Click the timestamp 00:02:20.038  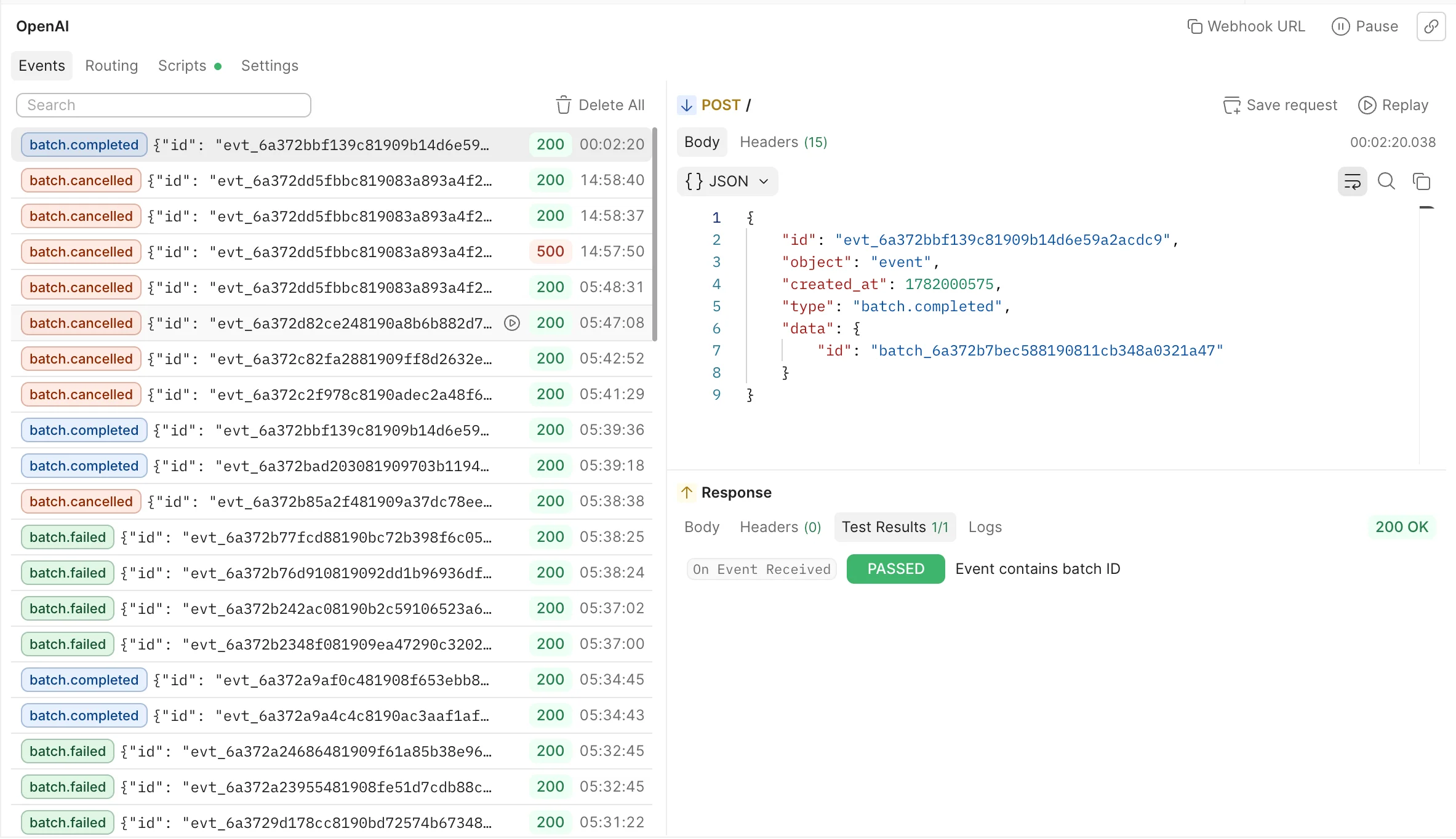[x=1393, y=142]
